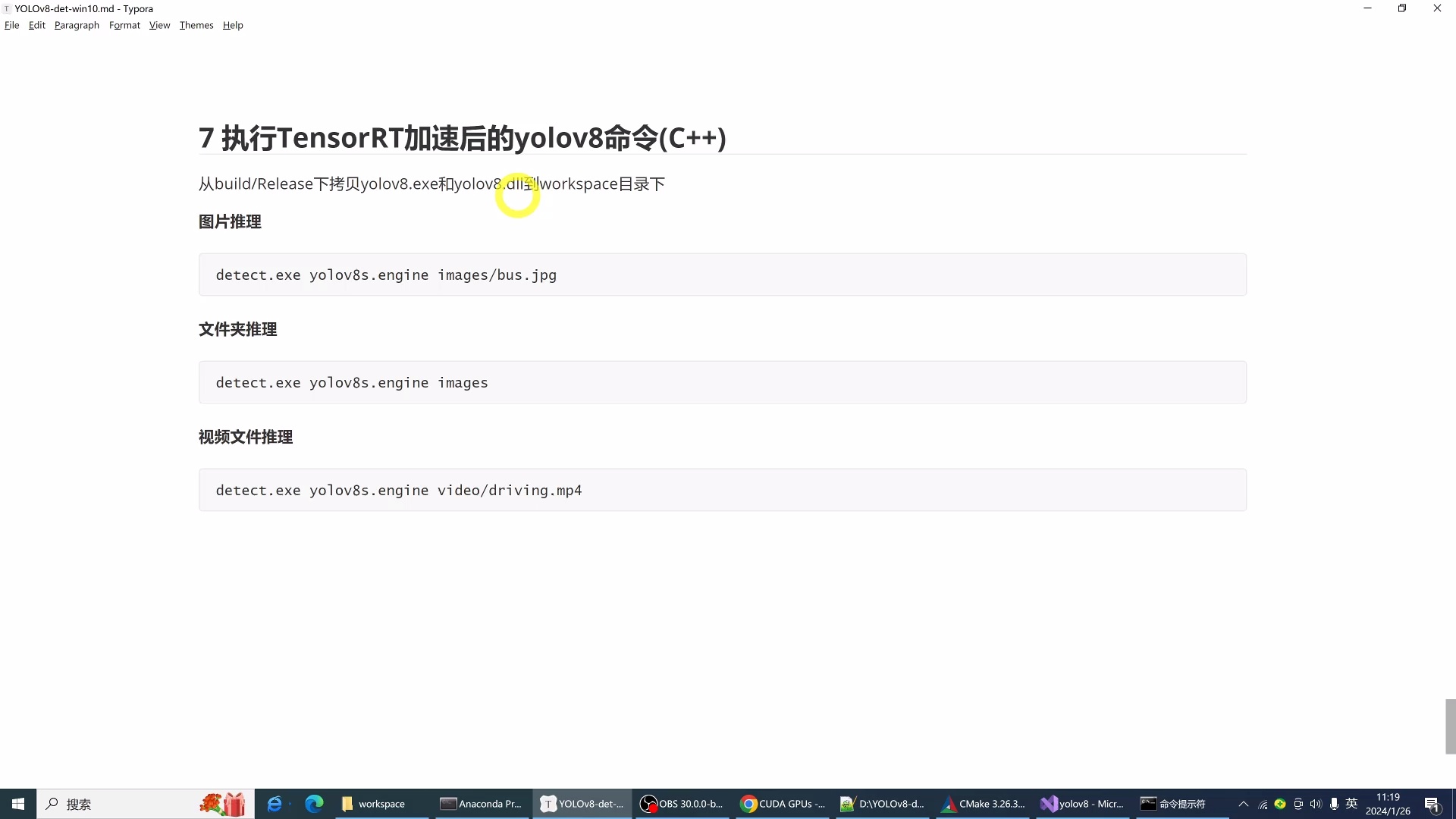The width and height of the screenshot is (1456, 819).
Task: Open the CUDA GPUs Chrome window
Action: [x=782, y=804]
